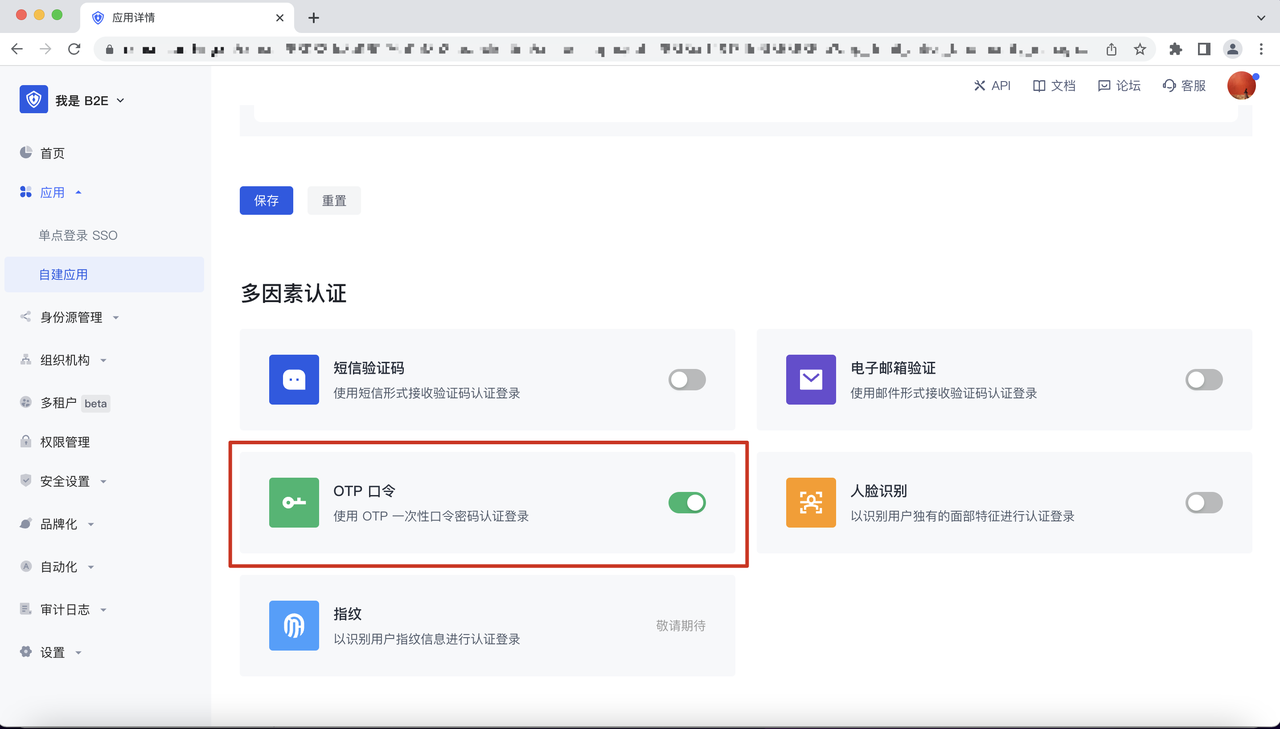Disable the OTP 口令 toggle
This screenshot has width=1280, height=729.
coord(687,502)
